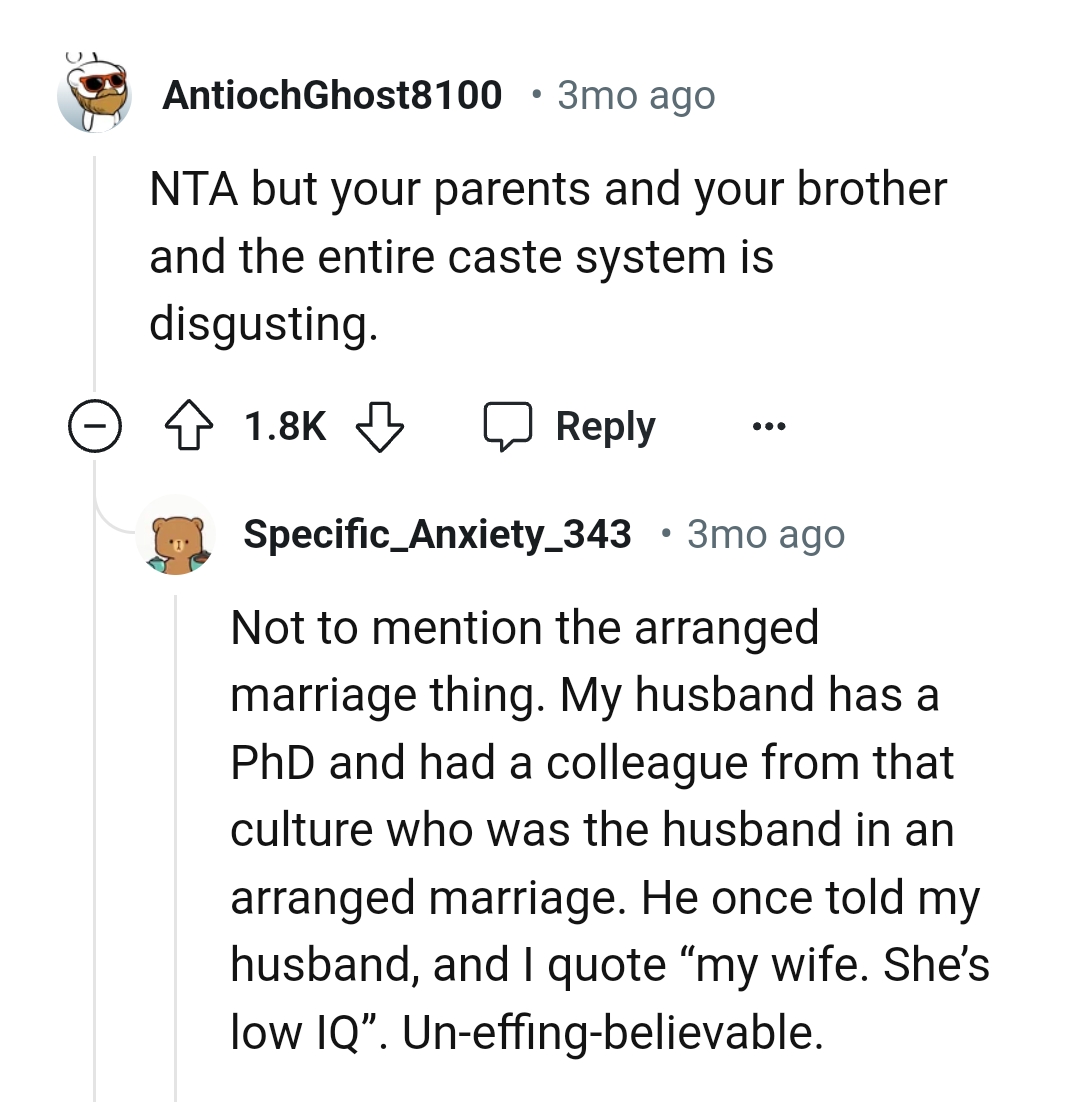Select the speech bubble reply icon
1080x1102 pixels.
510,424
